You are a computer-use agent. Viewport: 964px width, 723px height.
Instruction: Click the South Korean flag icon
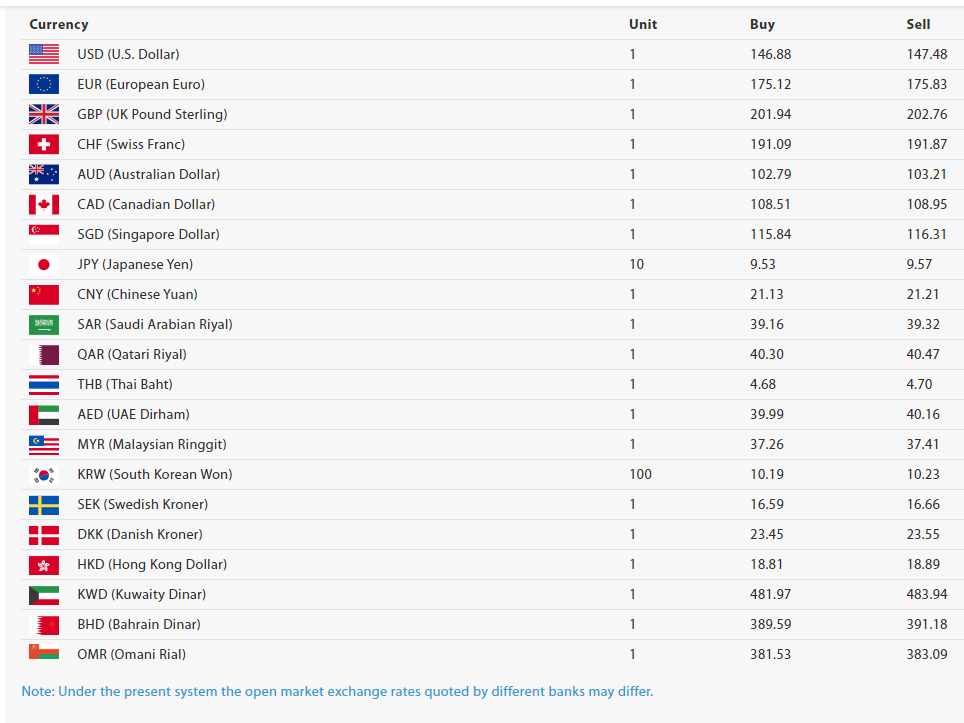[44, 474]
